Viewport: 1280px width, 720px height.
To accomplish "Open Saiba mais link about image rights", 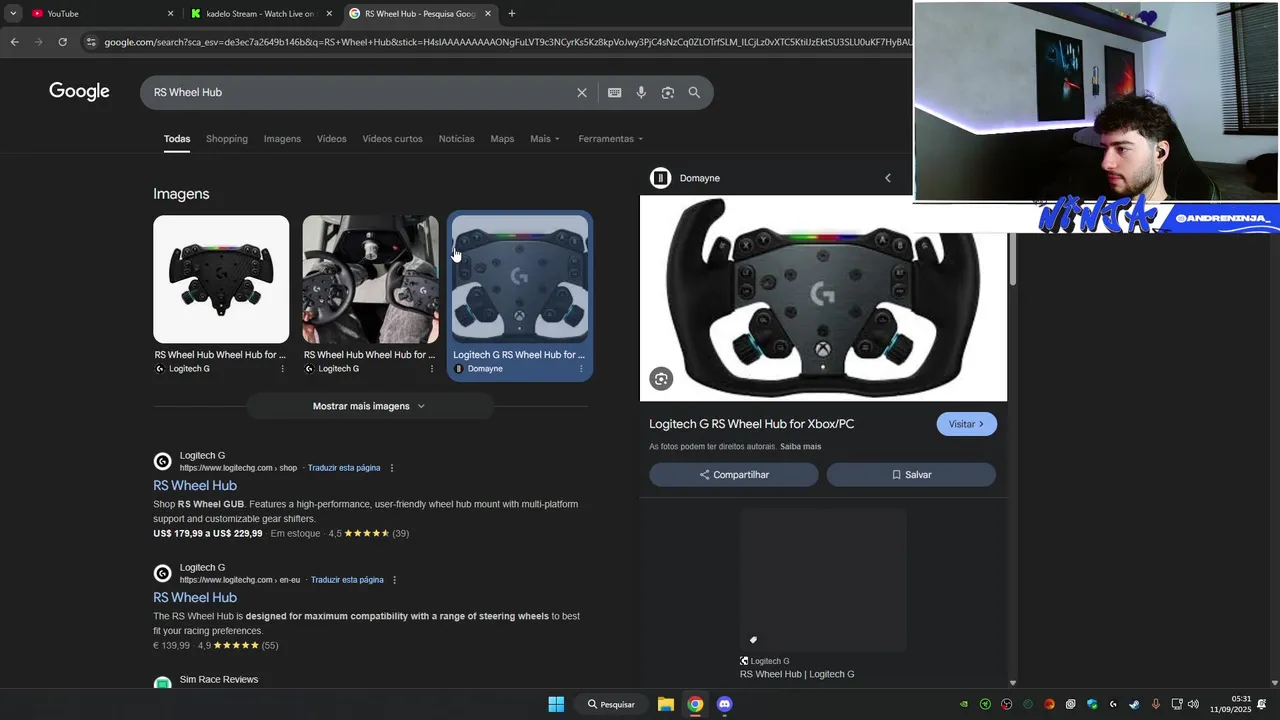I will click(x=800, y=447).
